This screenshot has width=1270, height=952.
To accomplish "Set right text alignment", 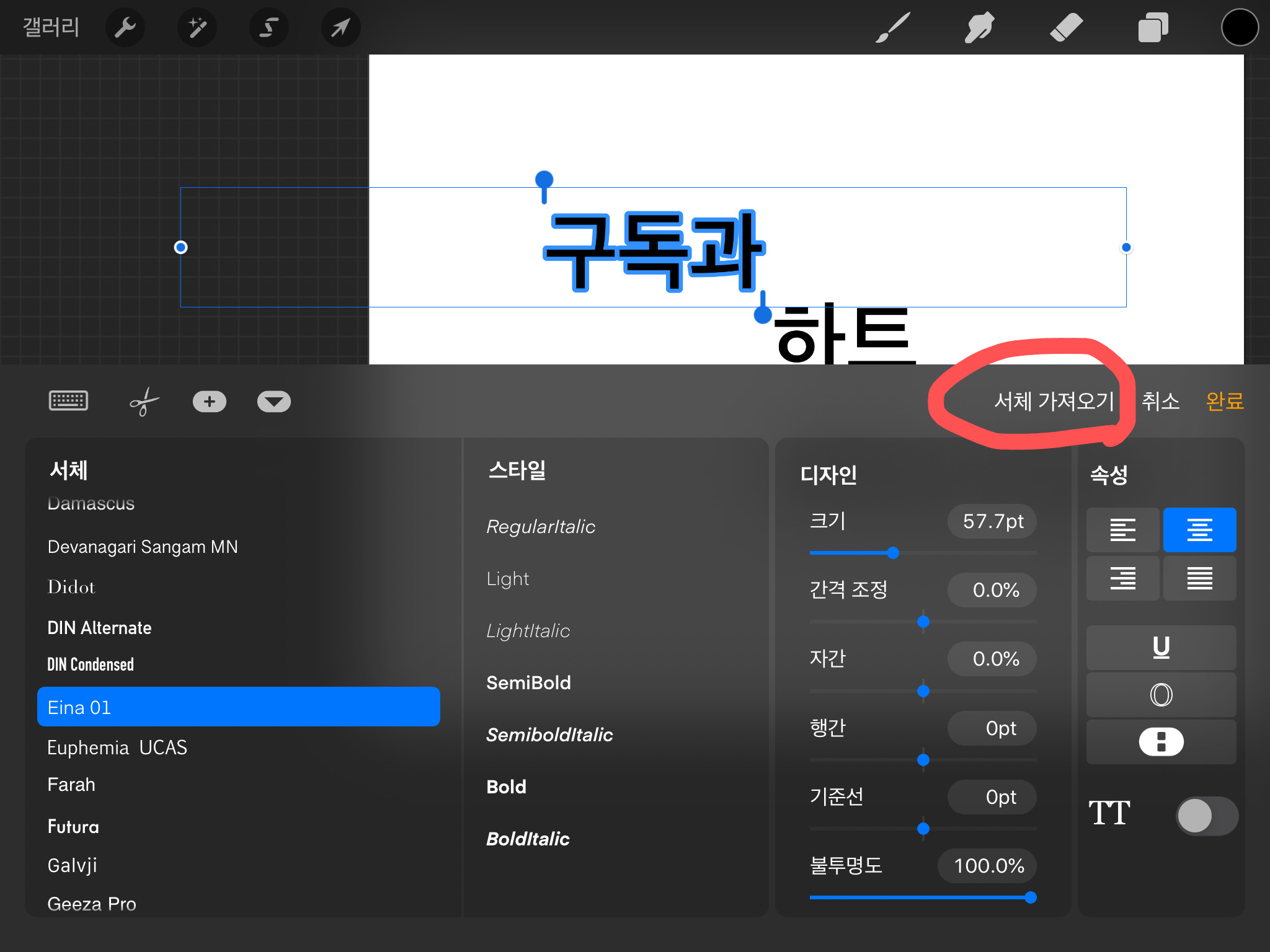I will 1123,578.
